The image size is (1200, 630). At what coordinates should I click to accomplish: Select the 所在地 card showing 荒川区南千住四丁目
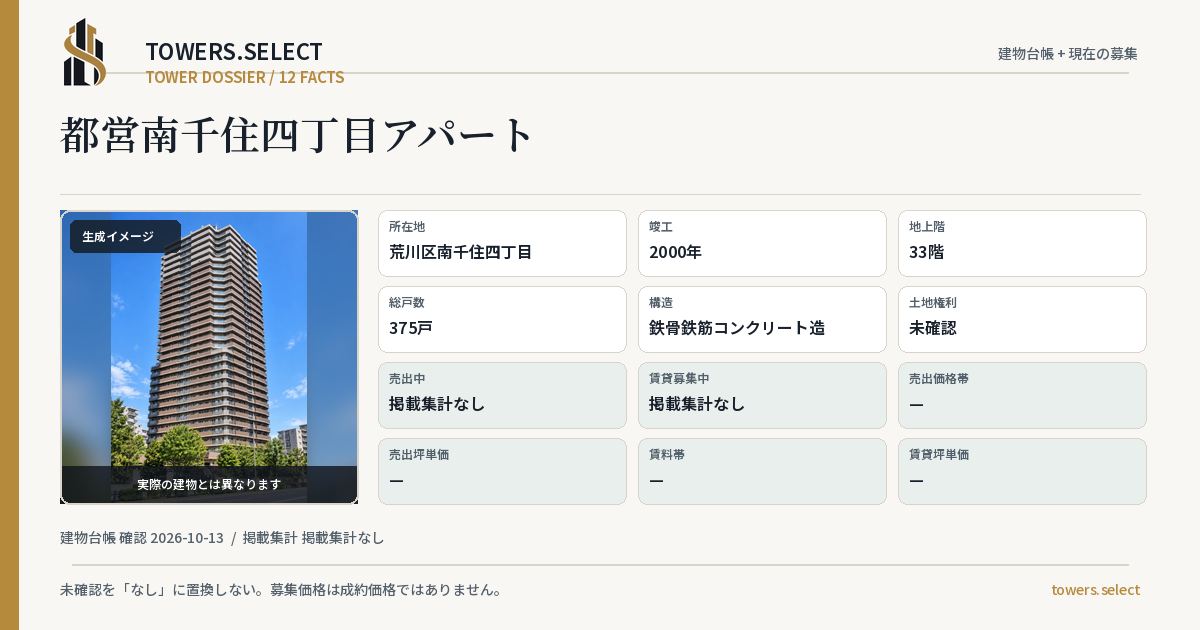click(502, 243)
